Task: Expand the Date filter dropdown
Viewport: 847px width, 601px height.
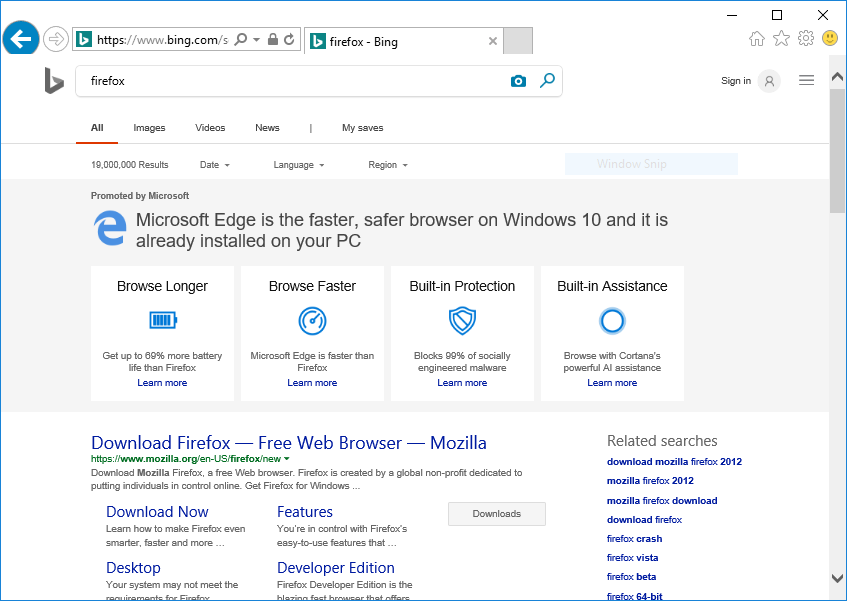Action: pyautogui.click(x=214, y=165)
